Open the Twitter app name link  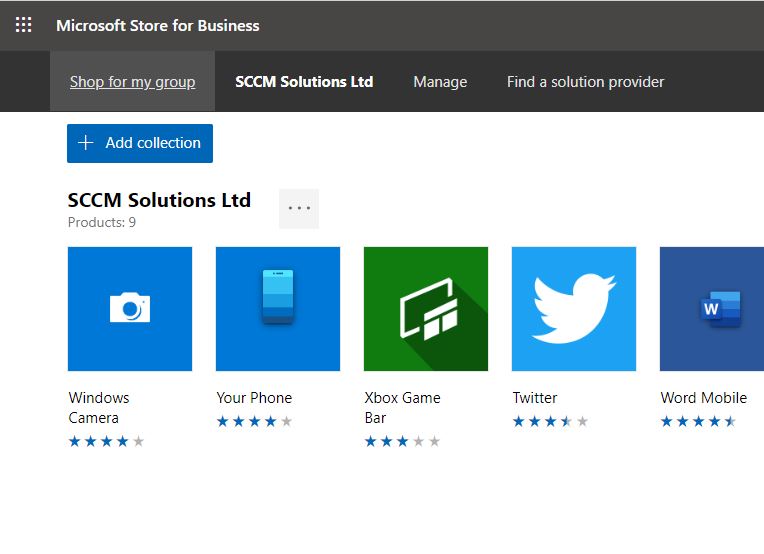[535, 397]
